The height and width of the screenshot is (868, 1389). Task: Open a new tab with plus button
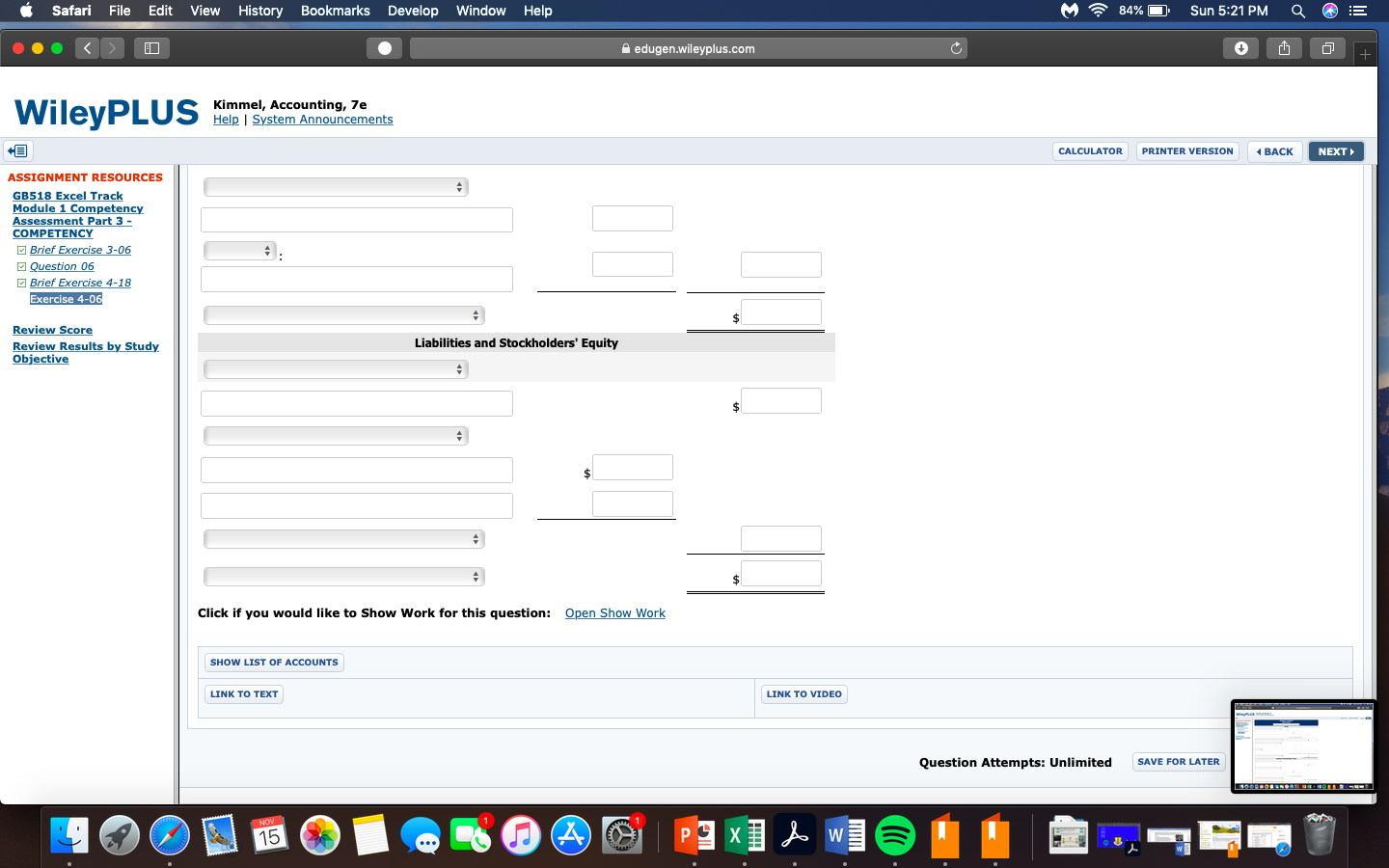click(x=1365, y=55)
